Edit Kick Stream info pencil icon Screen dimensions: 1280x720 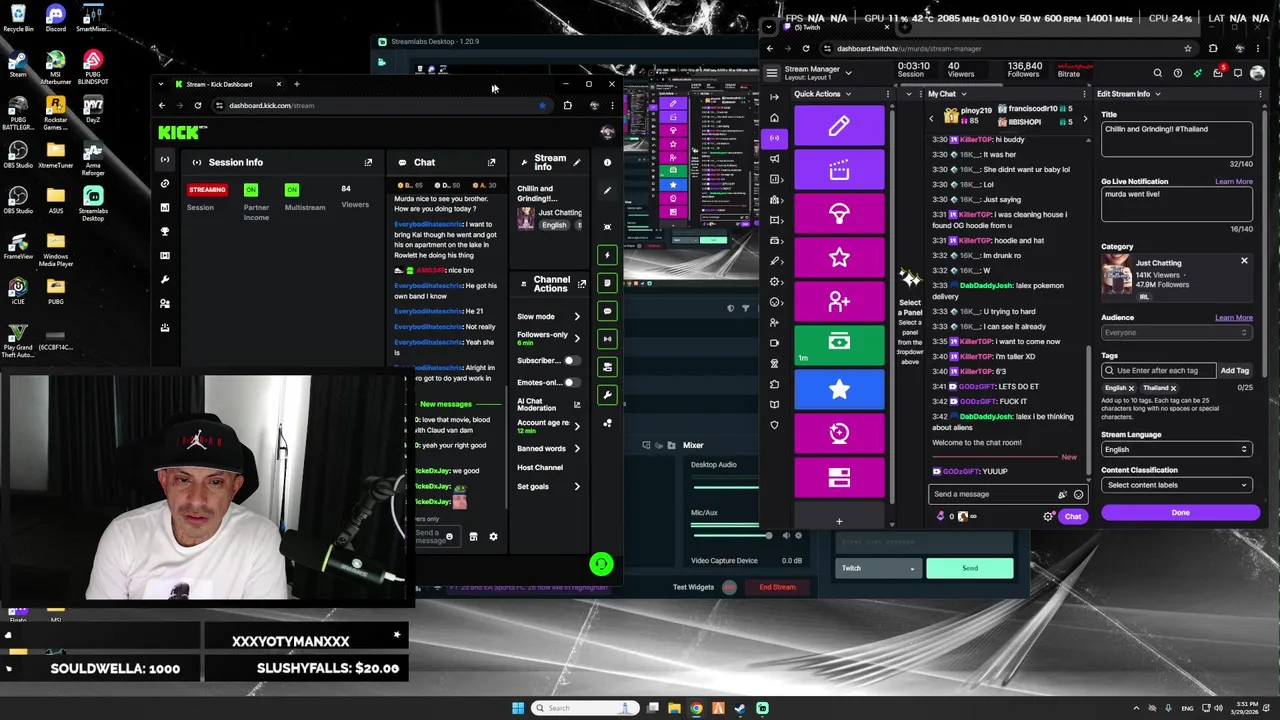pyautogui.click(x=576, y=162)
